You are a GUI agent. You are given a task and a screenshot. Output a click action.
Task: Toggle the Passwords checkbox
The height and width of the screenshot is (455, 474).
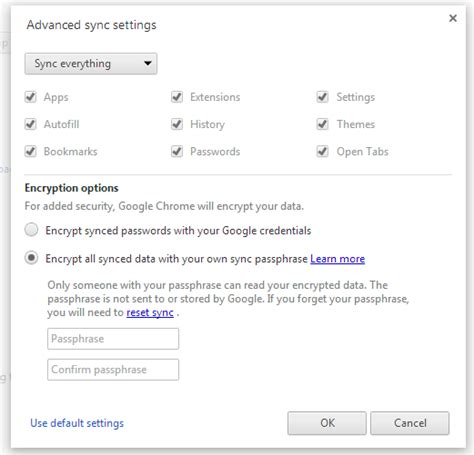(x=177, y=152)
